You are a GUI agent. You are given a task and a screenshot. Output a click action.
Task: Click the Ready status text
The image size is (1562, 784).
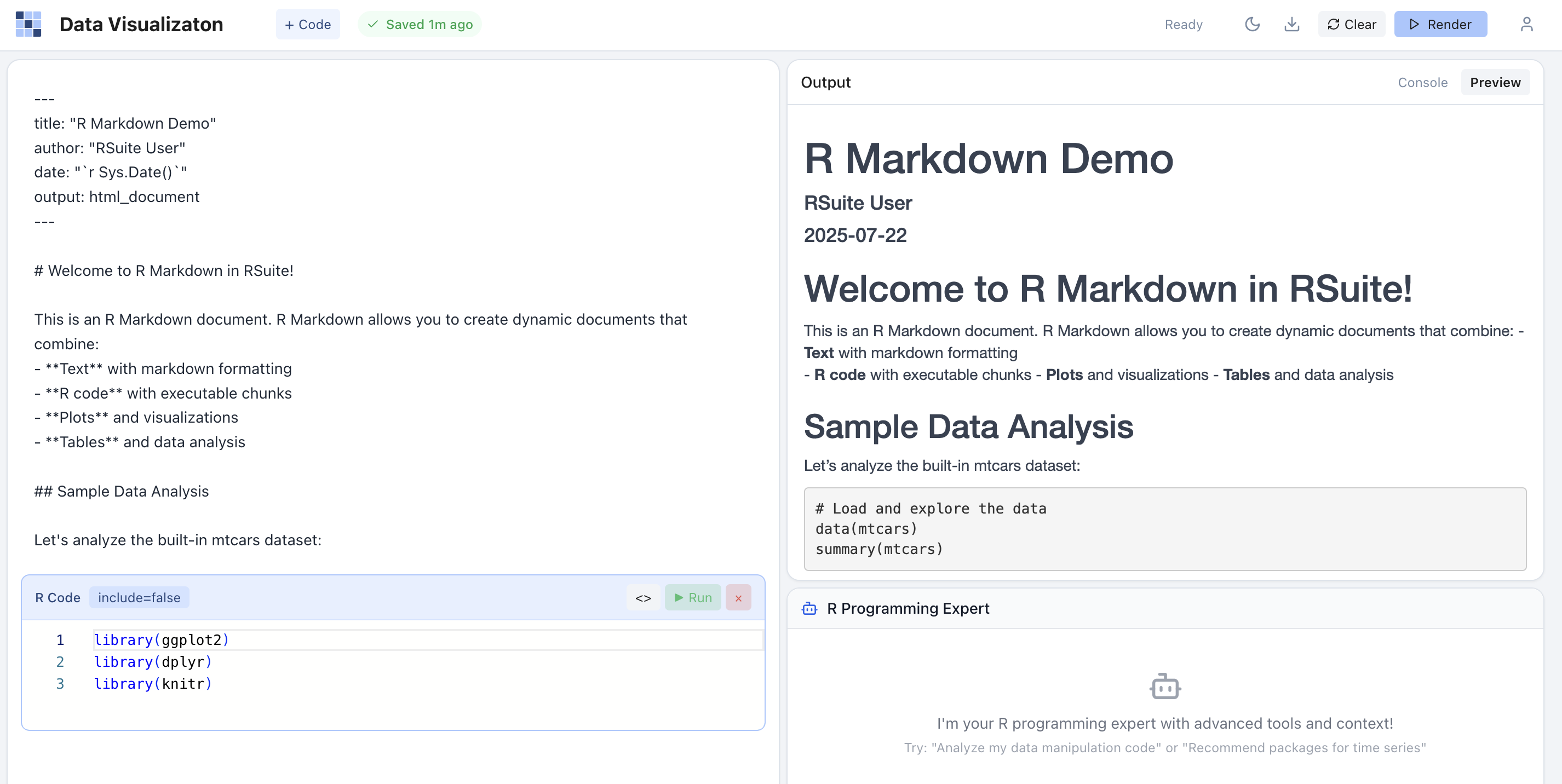coord(1183,24)
